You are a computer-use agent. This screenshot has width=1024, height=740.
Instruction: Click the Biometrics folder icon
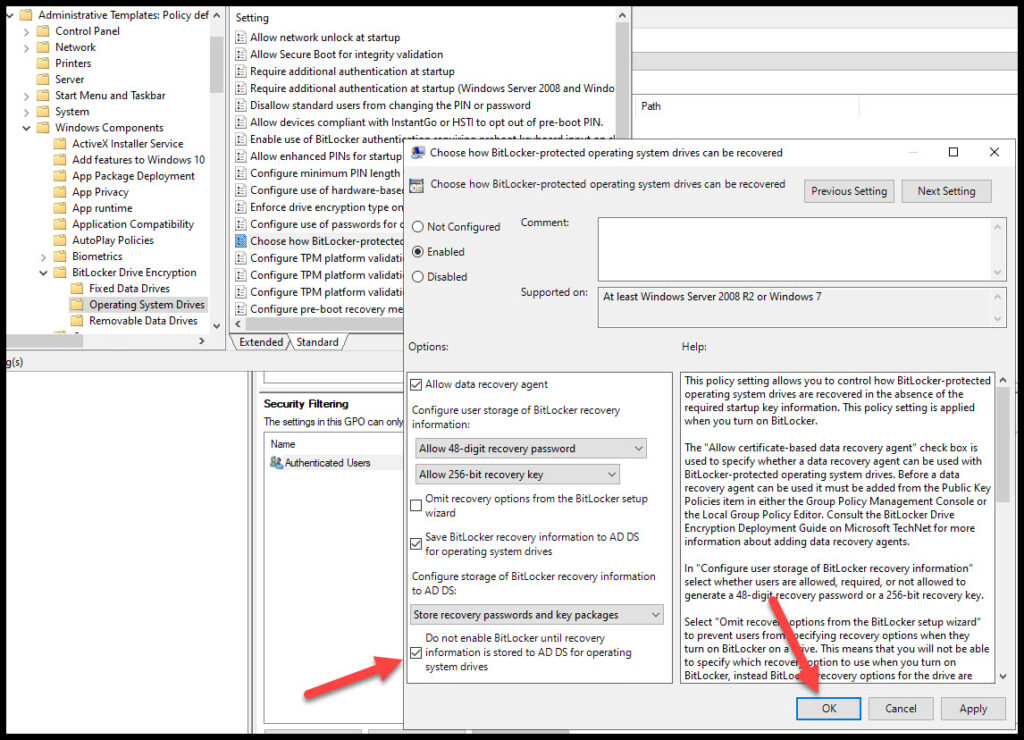pos(60,256)
